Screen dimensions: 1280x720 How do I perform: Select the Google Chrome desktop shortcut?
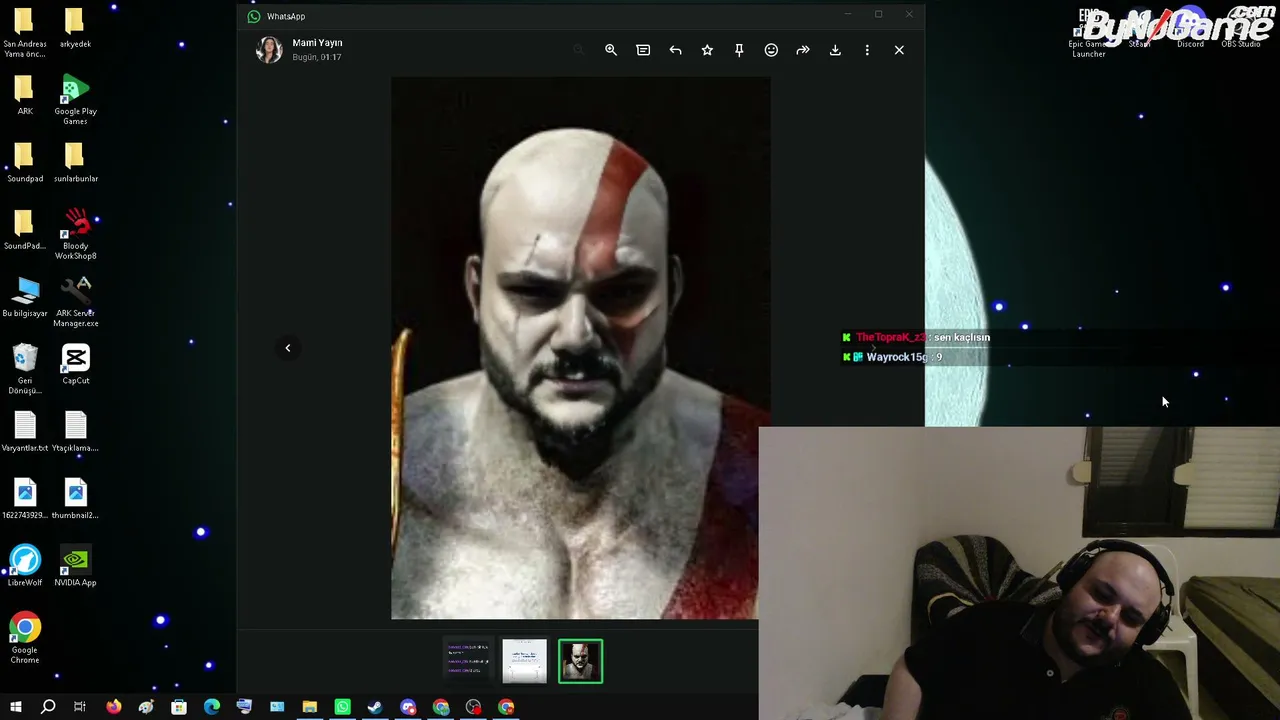(x=24, y=639)
